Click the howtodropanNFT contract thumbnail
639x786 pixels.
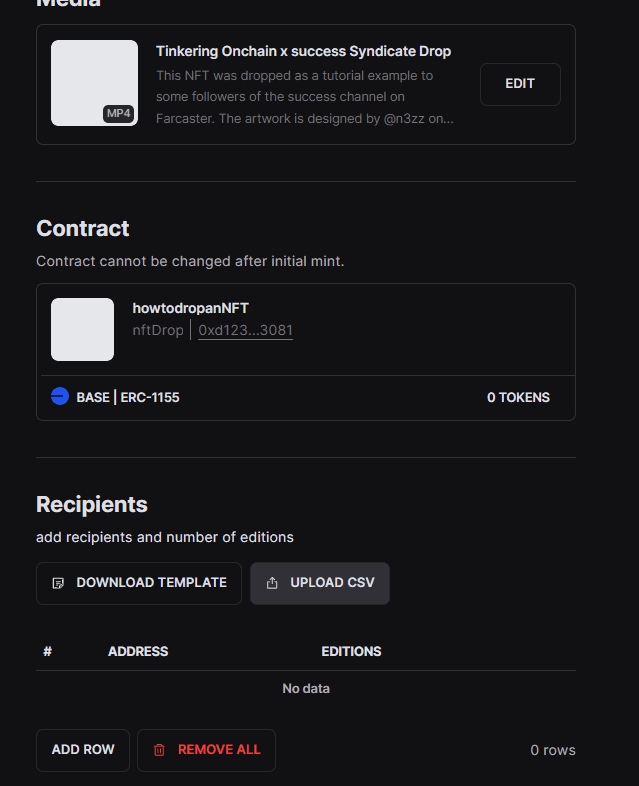[x=82, y=329]
